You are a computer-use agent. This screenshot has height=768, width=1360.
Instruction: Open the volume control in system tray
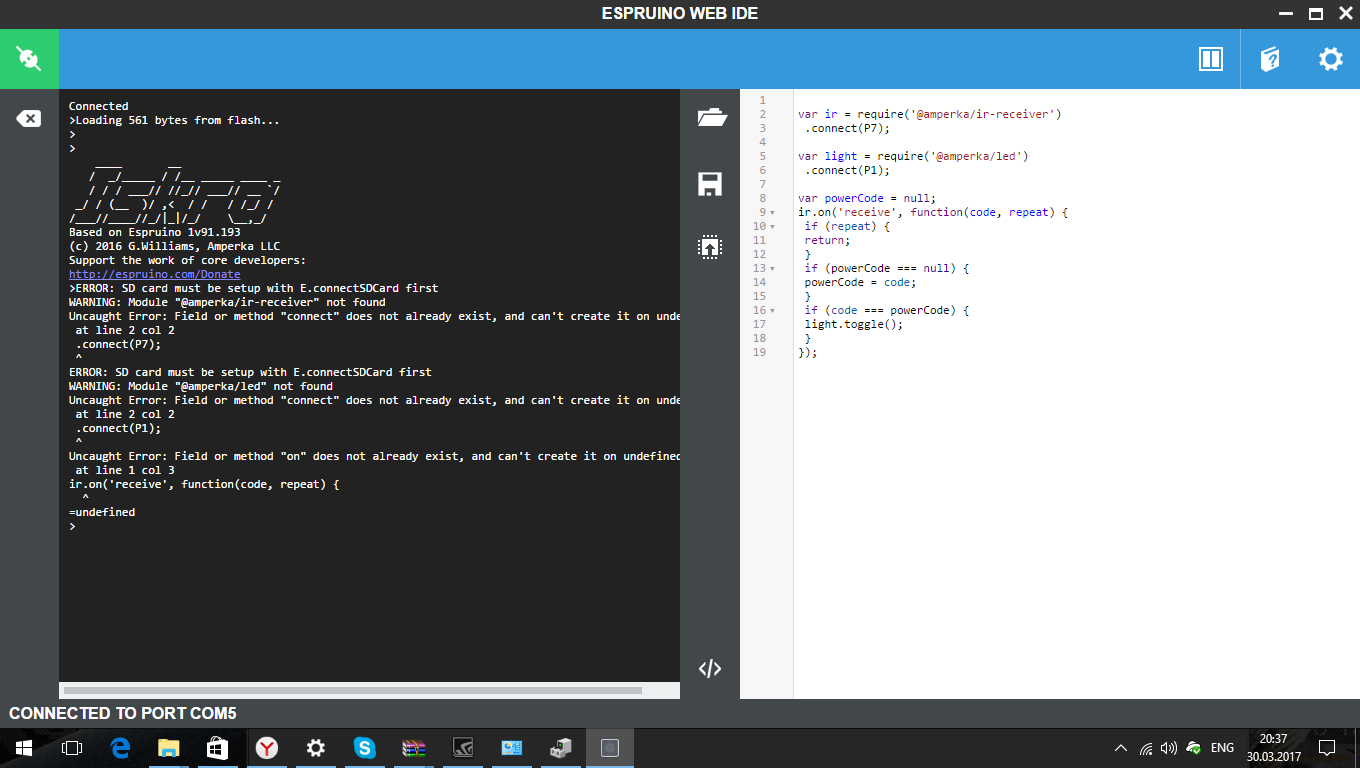pyautogui.click(x=1169, y=748)
